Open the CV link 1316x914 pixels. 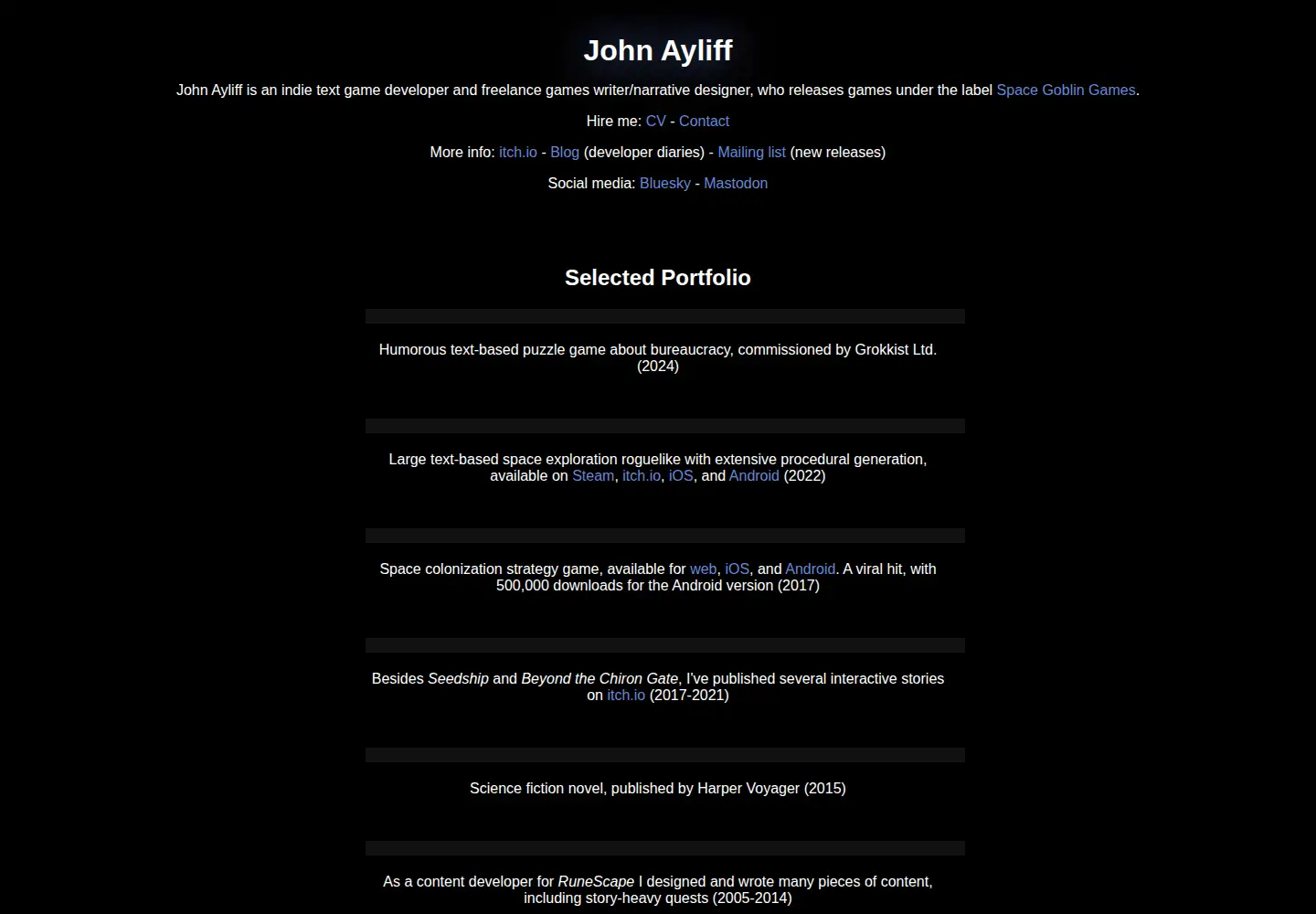coord(656,121)
